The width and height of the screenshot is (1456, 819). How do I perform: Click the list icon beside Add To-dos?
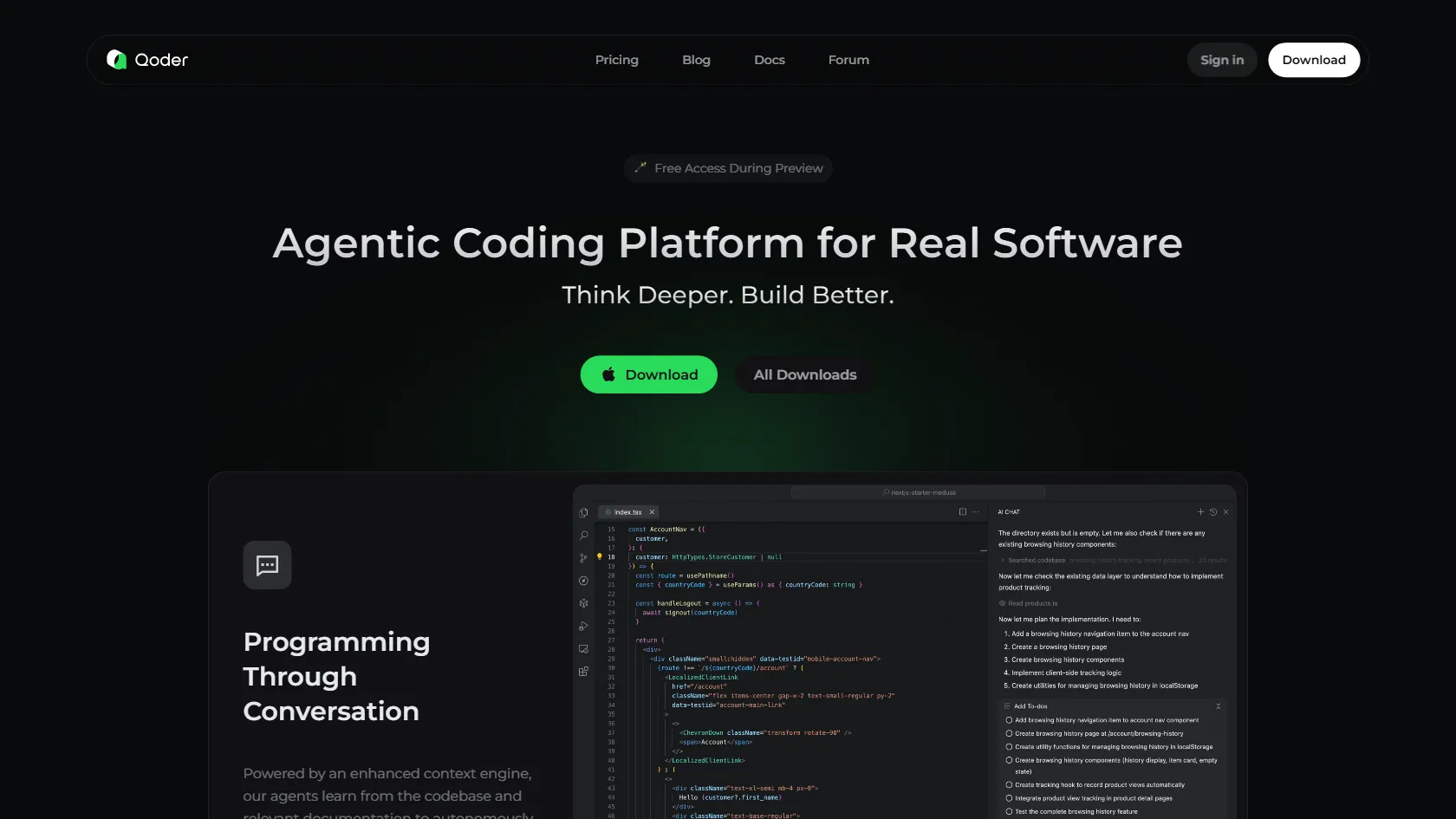click(x=1007, y=706)
